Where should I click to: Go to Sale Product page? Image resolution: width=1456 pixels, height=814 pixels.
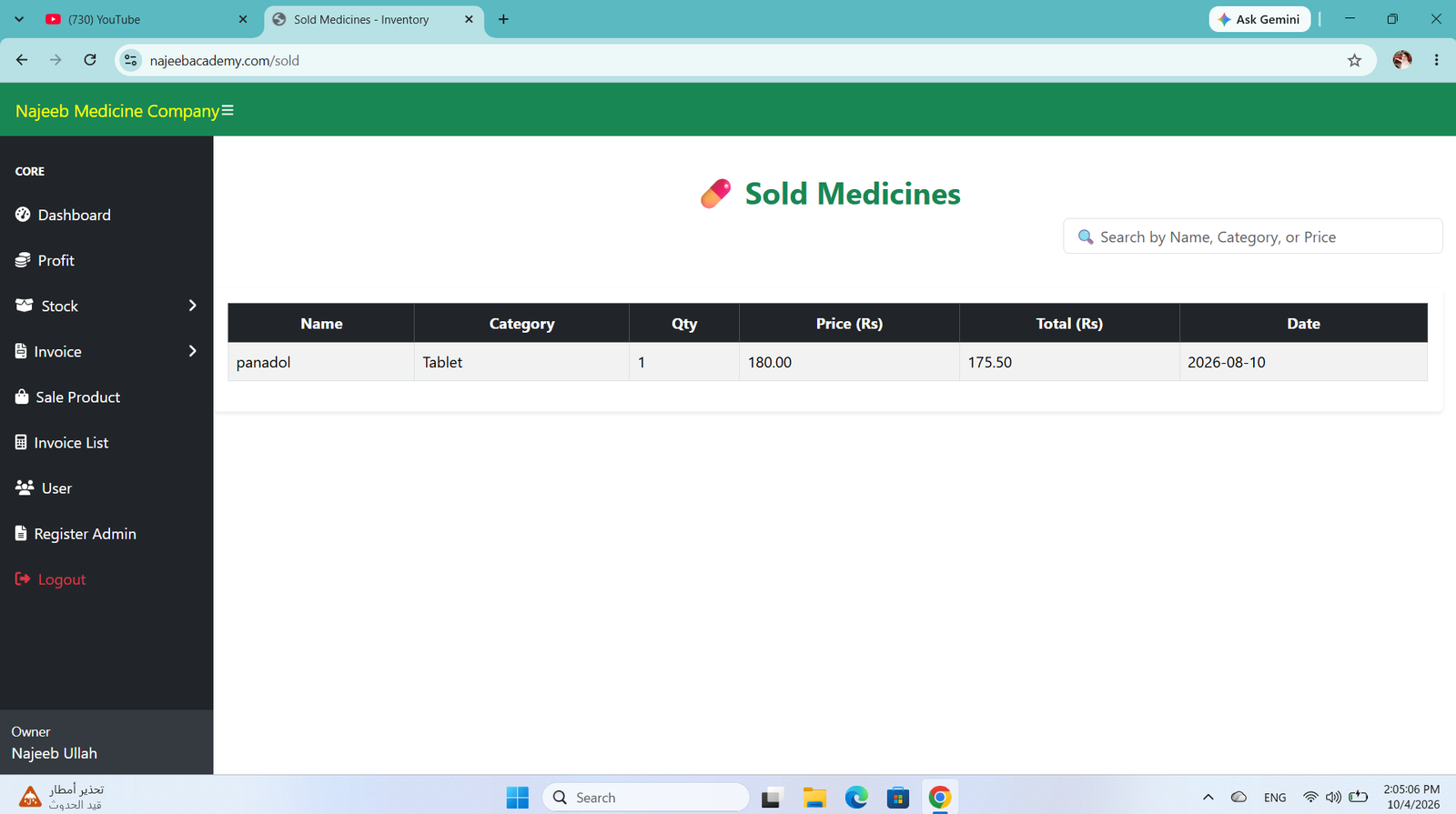point(67,397)
